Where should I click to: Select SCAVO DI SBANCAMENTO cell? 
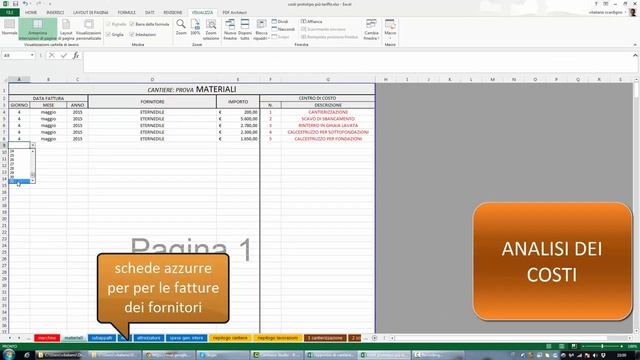(x=328, y=119)
